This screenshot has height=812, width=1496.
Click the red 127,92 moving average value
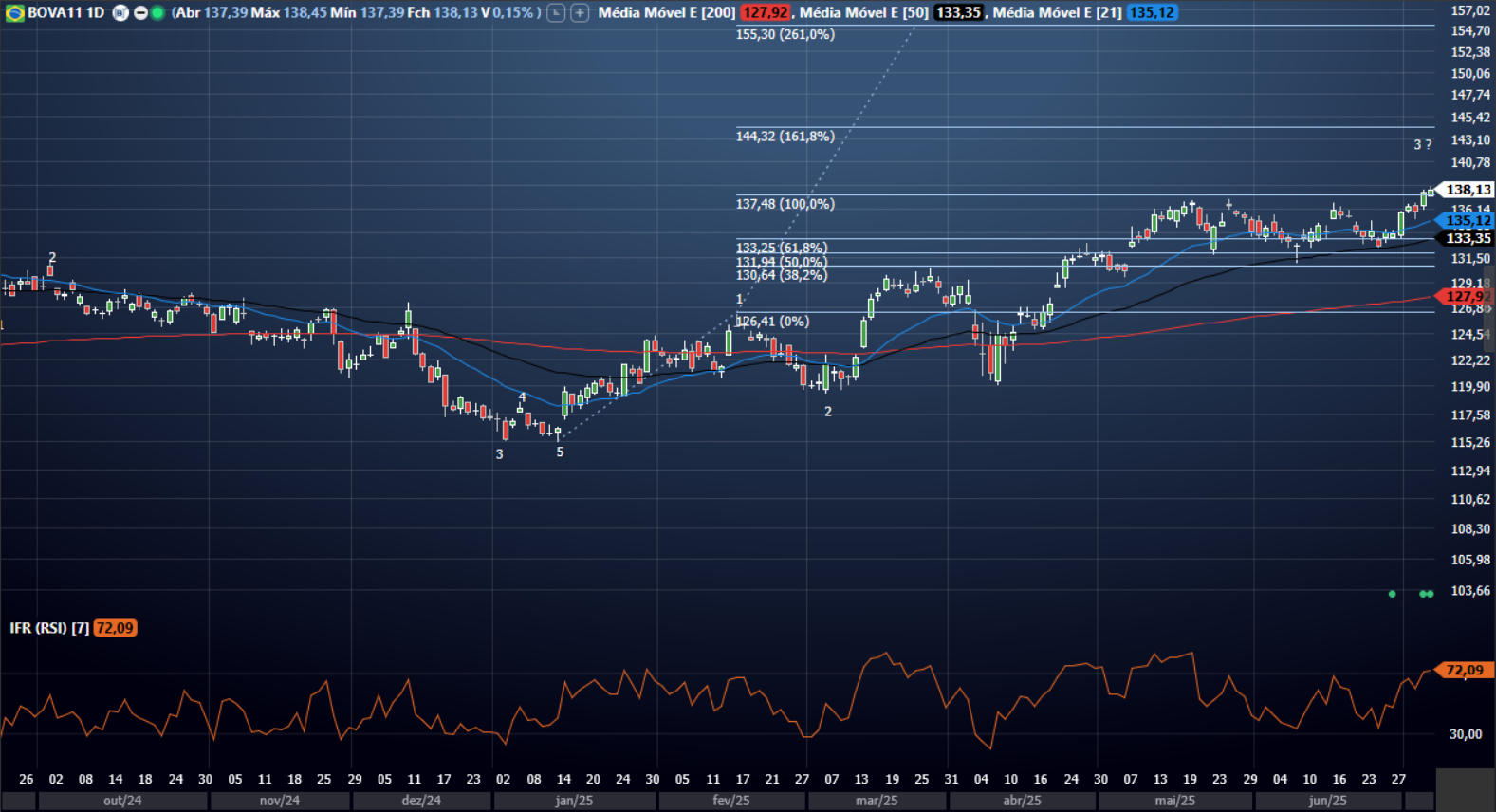point(765,13)
